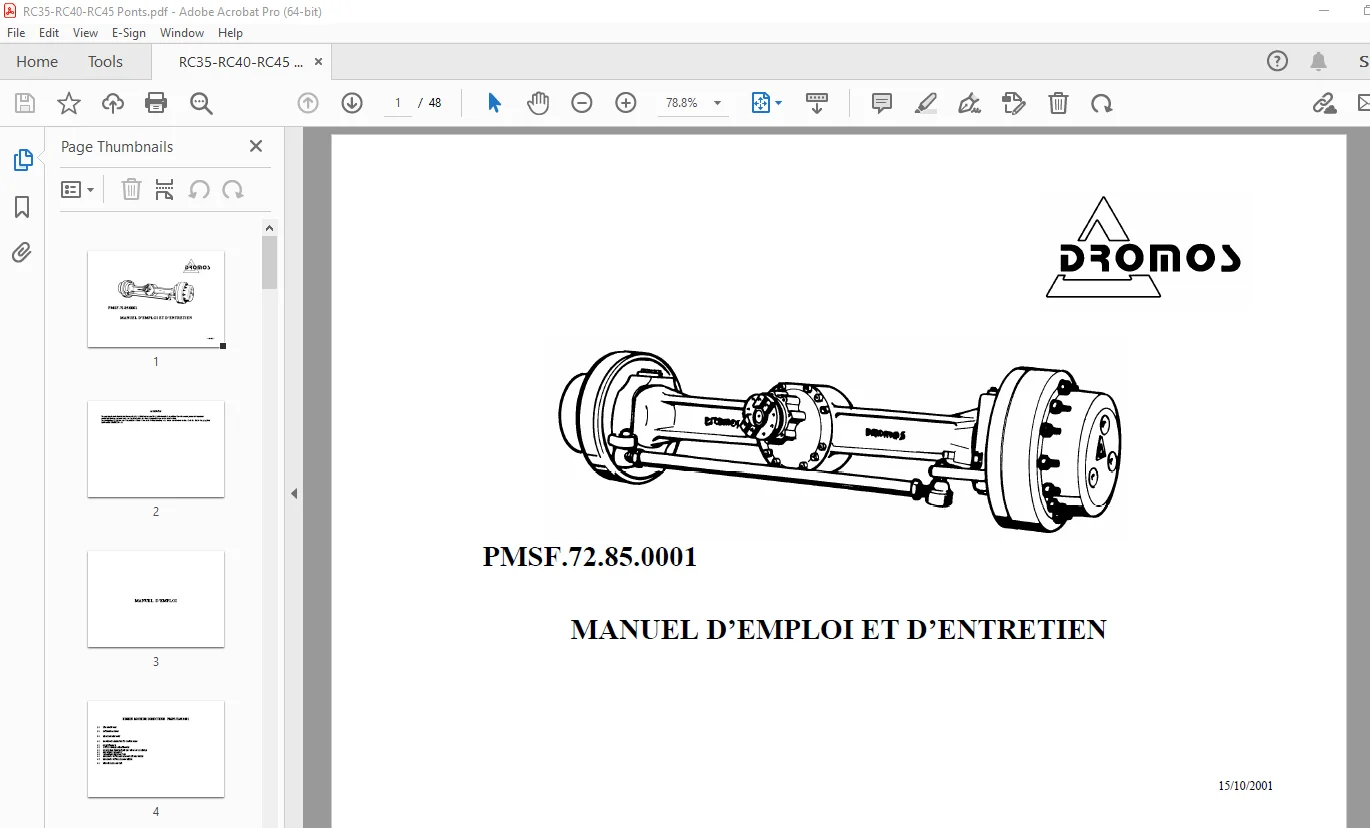Select the RC35-RC40-RC45 document tab
This screenshot has height=828, width=1370.
click(241, 62)
